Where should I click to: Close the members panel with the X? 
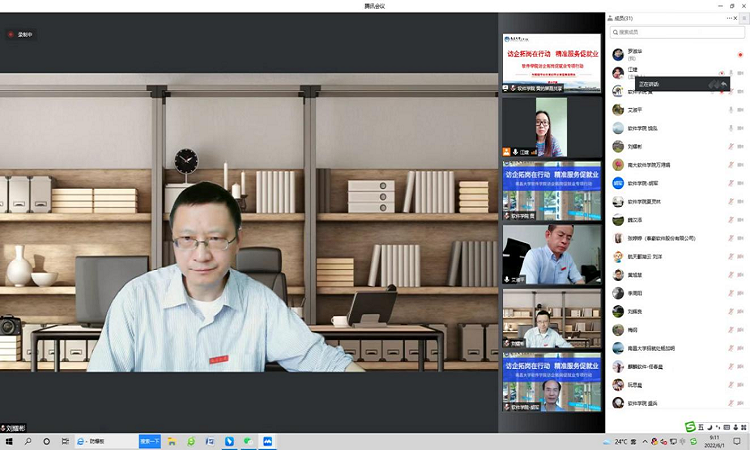pos(736,18)
